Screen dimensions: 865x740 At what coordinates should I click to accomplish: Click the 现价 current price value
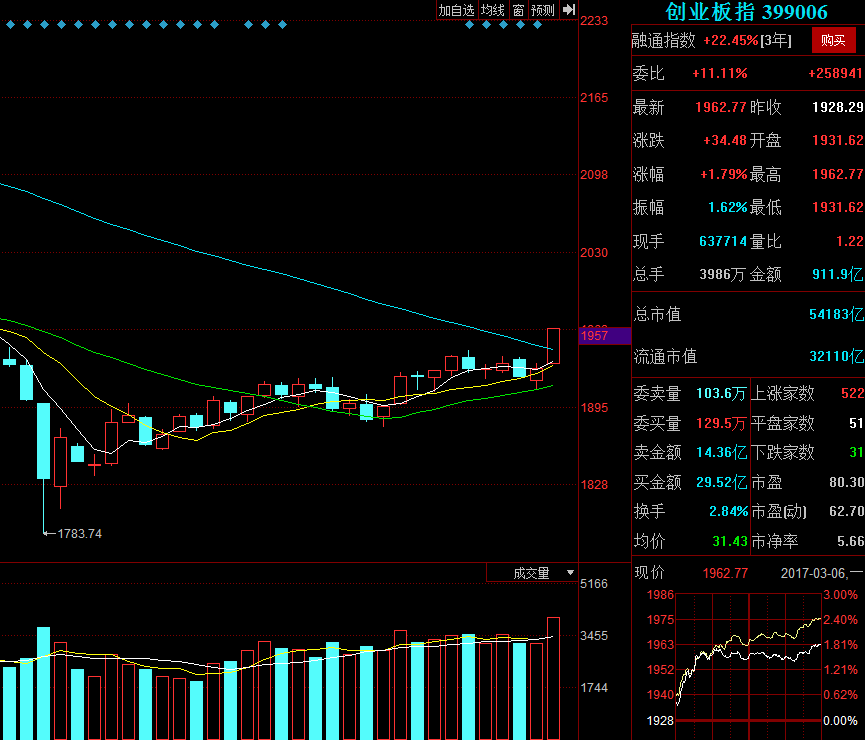(x=725, y=573)
